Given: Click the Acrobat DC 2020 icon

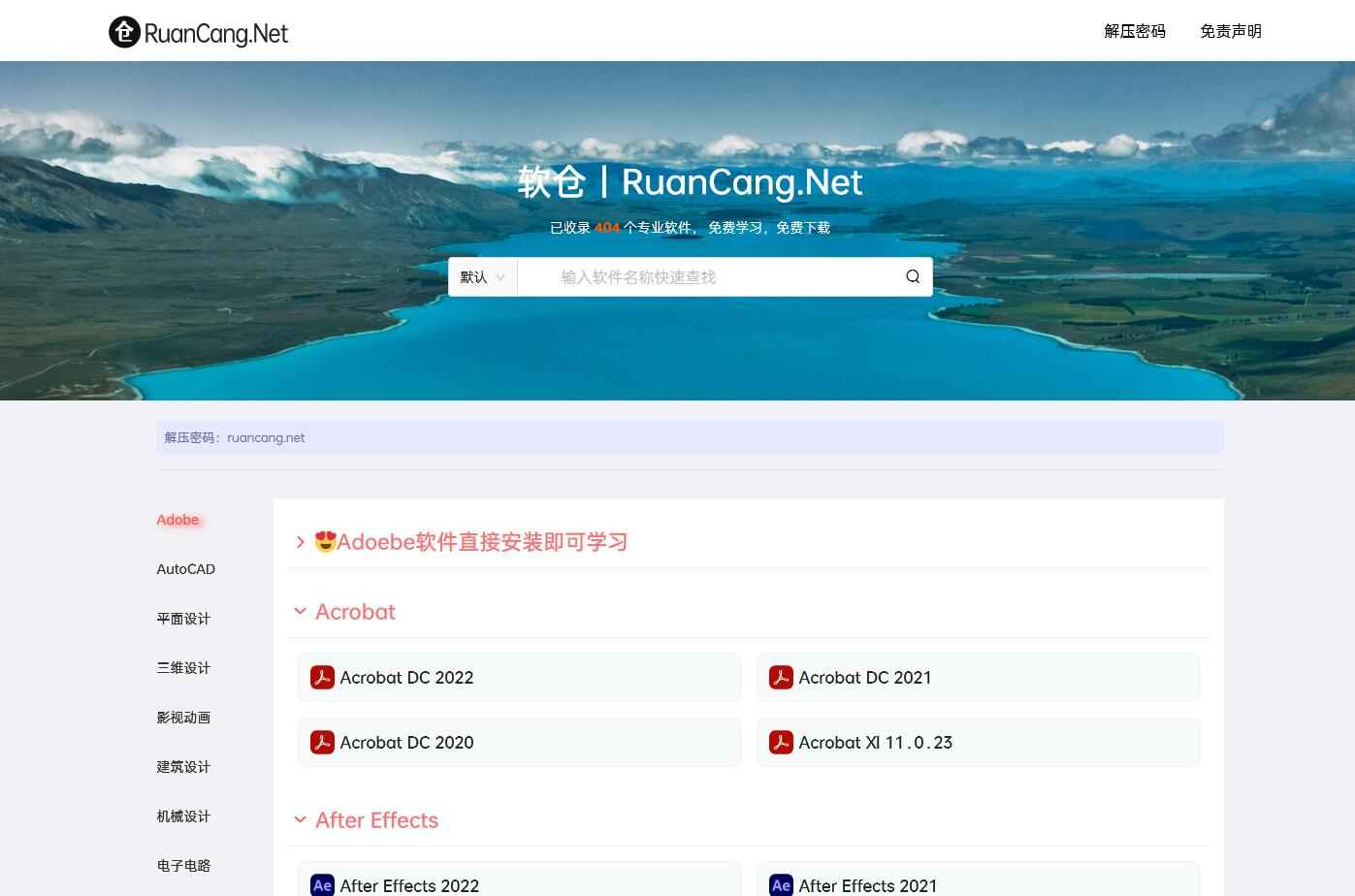Looking at the screenshot, I should pos(322,743).
